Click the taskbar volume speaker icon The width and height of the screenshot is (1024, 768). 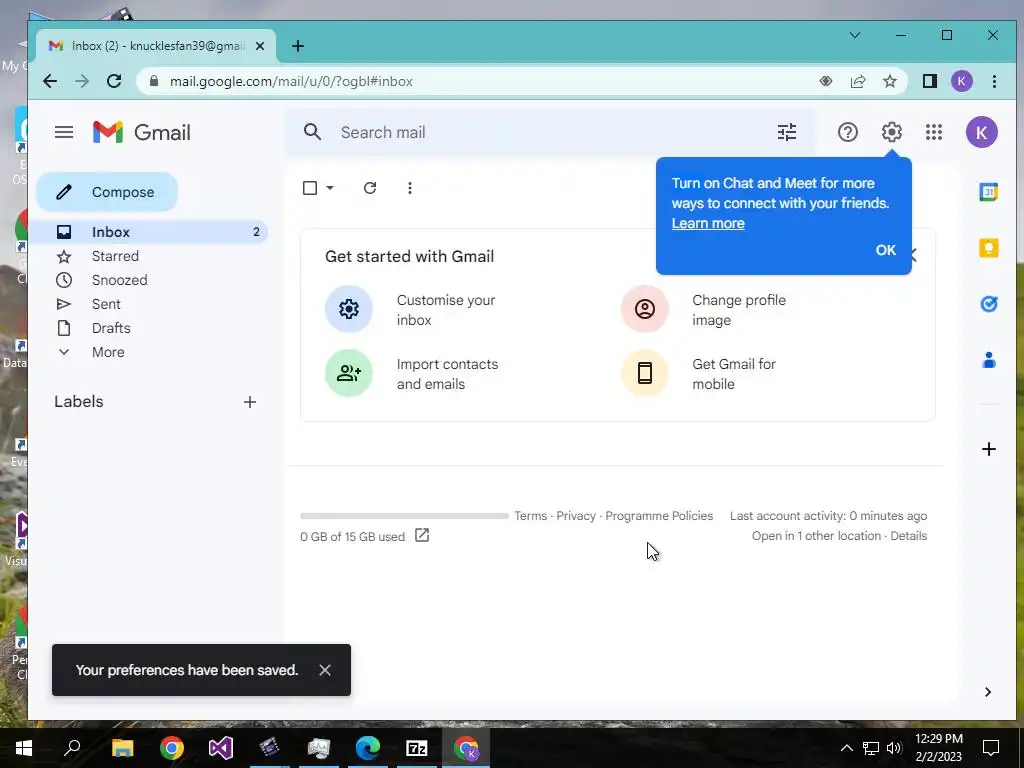point(894,748)
